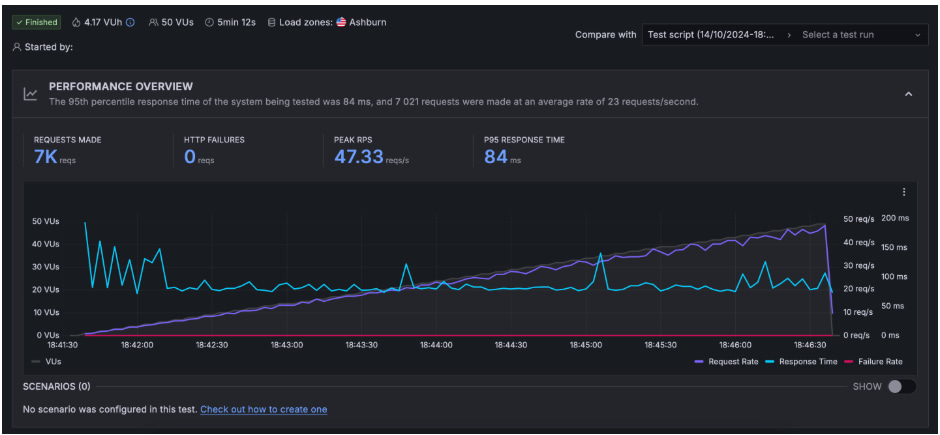
Task: Click the Failure Rate legend color swatch
Action: (x=850, y=361)
